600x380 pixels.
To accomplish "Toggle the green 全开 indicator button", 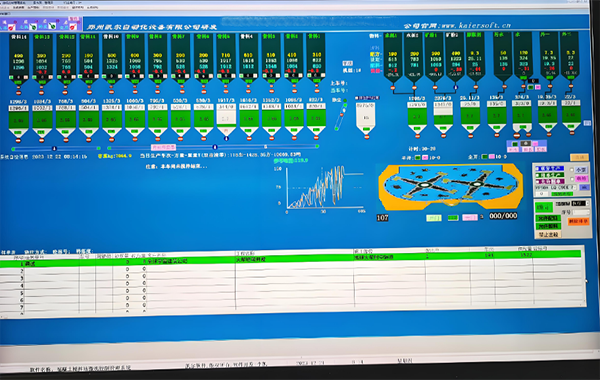I will coord(484,157).
